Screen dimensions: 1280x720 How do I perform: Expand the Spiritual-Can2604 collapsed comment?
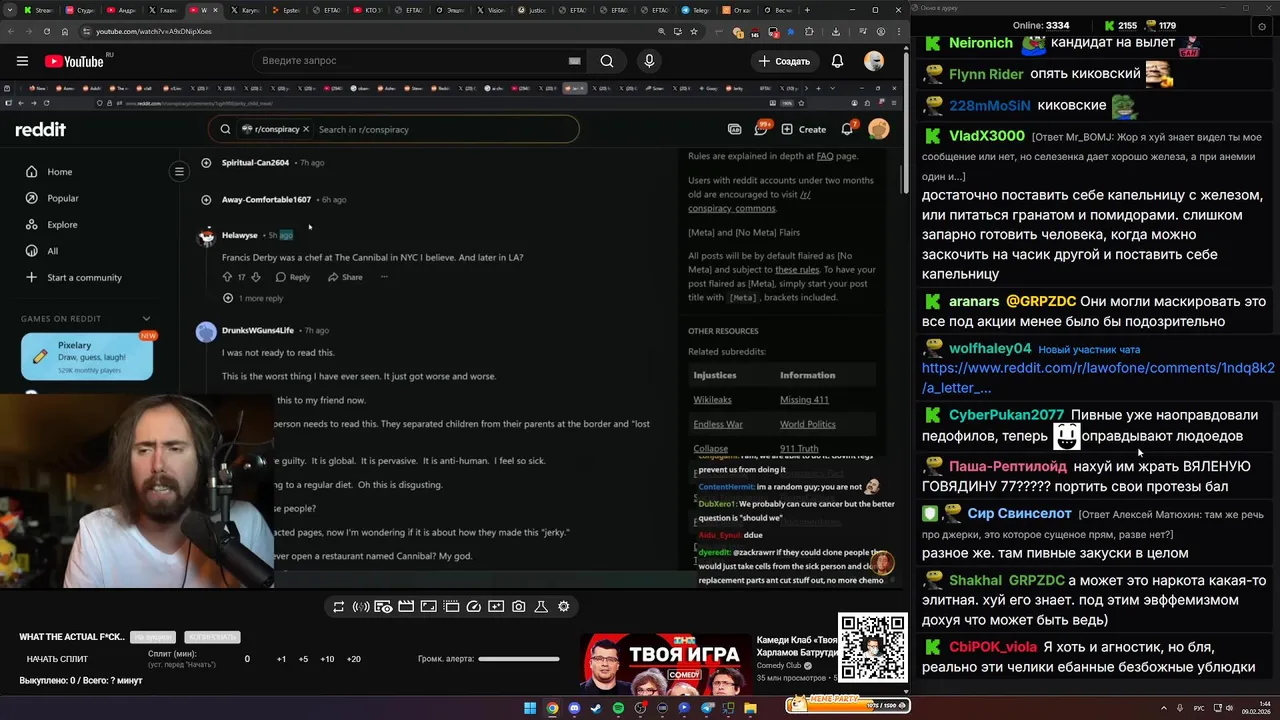click(207, 162)
